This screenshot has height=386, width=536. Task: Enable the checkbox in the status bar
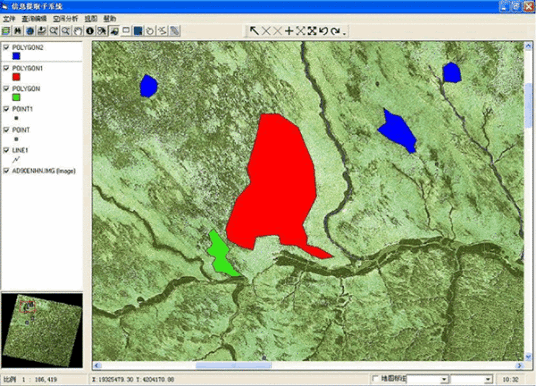tap(375, 378)
